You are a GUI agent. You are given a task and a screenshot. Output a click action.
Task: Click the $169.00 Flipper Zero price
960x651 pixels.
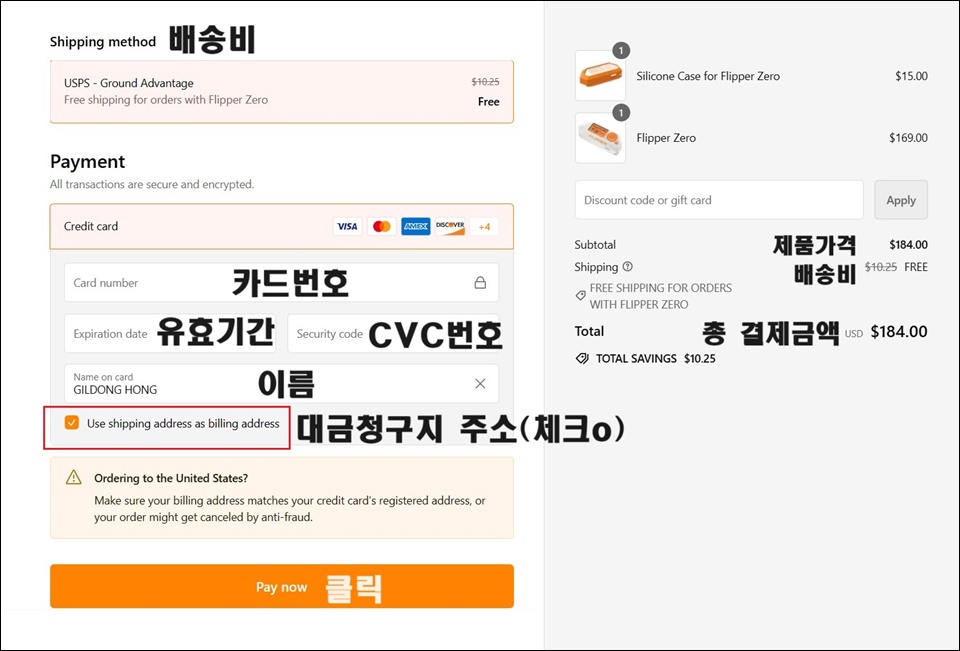[x=908, y=138]
